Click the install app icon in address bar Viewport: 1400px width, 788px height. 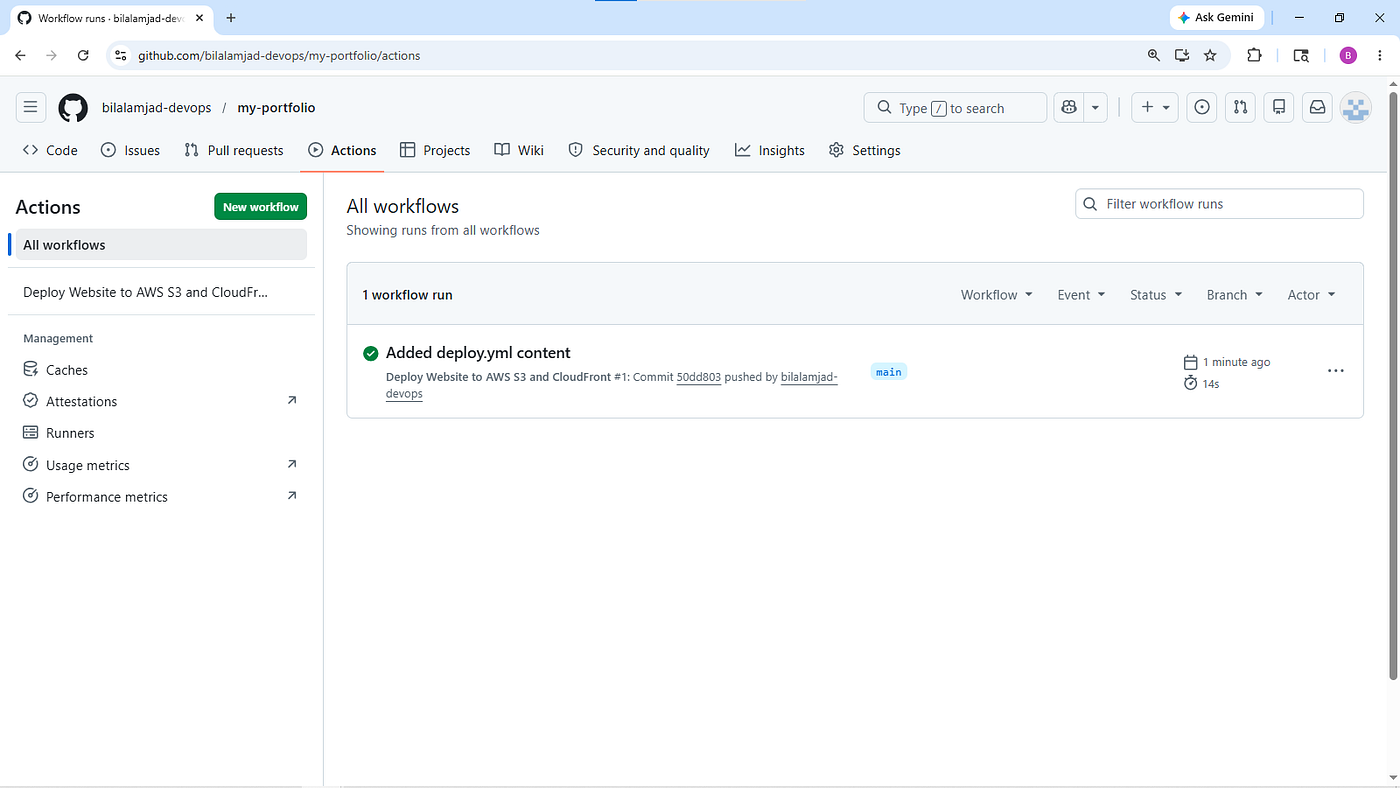click(x=1182, y=56)
